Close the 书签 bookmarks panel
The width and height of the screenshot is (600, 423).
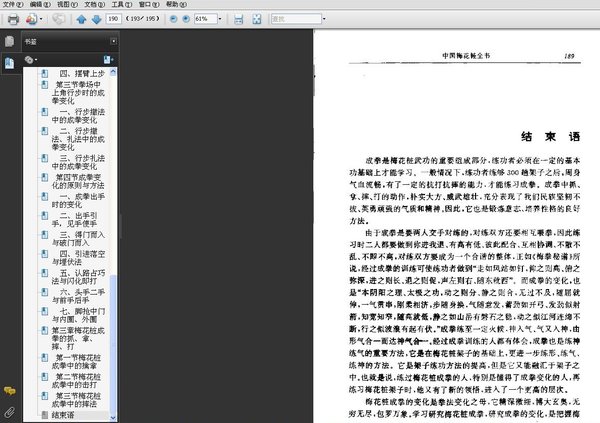point(114,41)
